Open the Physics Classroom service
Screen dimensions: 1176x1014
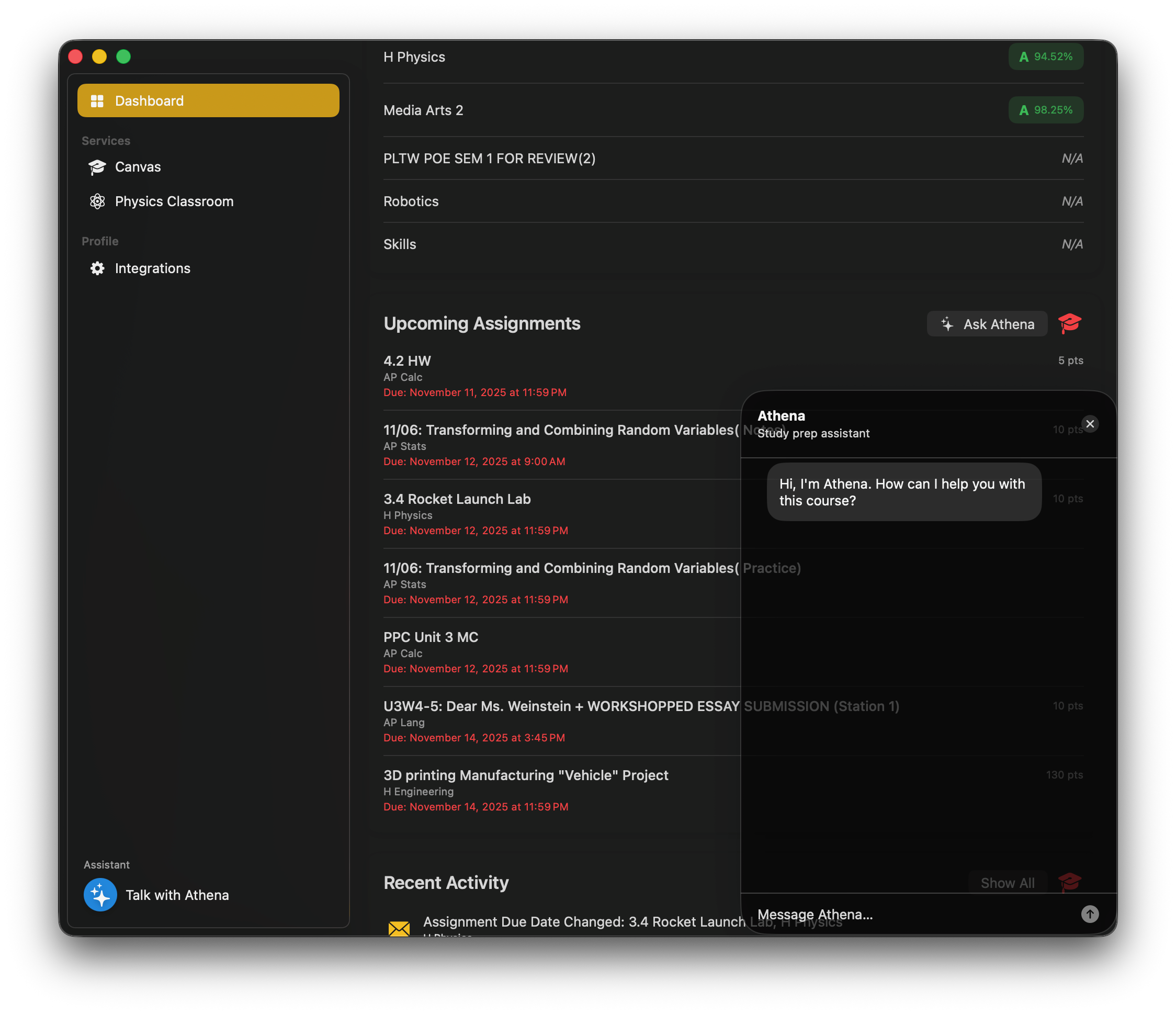(x=174, y=201)
